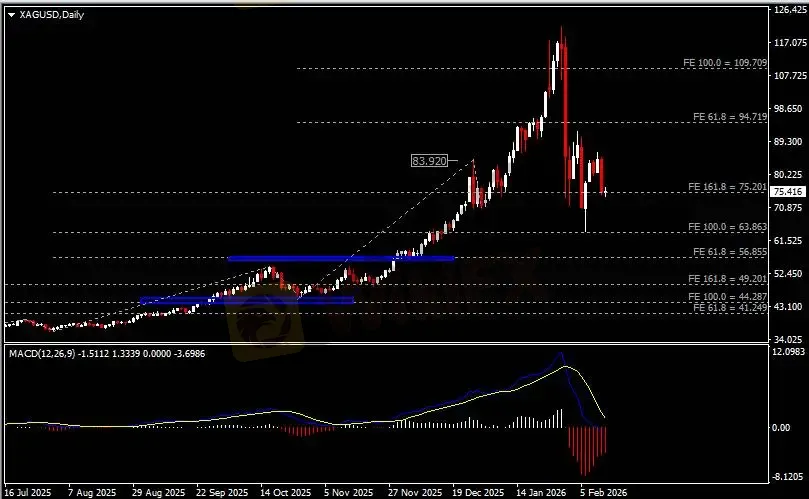Click the lower blue horizontal zone near 44.287
The height and width of the screenshot is (499, 809).
(247, 300)
